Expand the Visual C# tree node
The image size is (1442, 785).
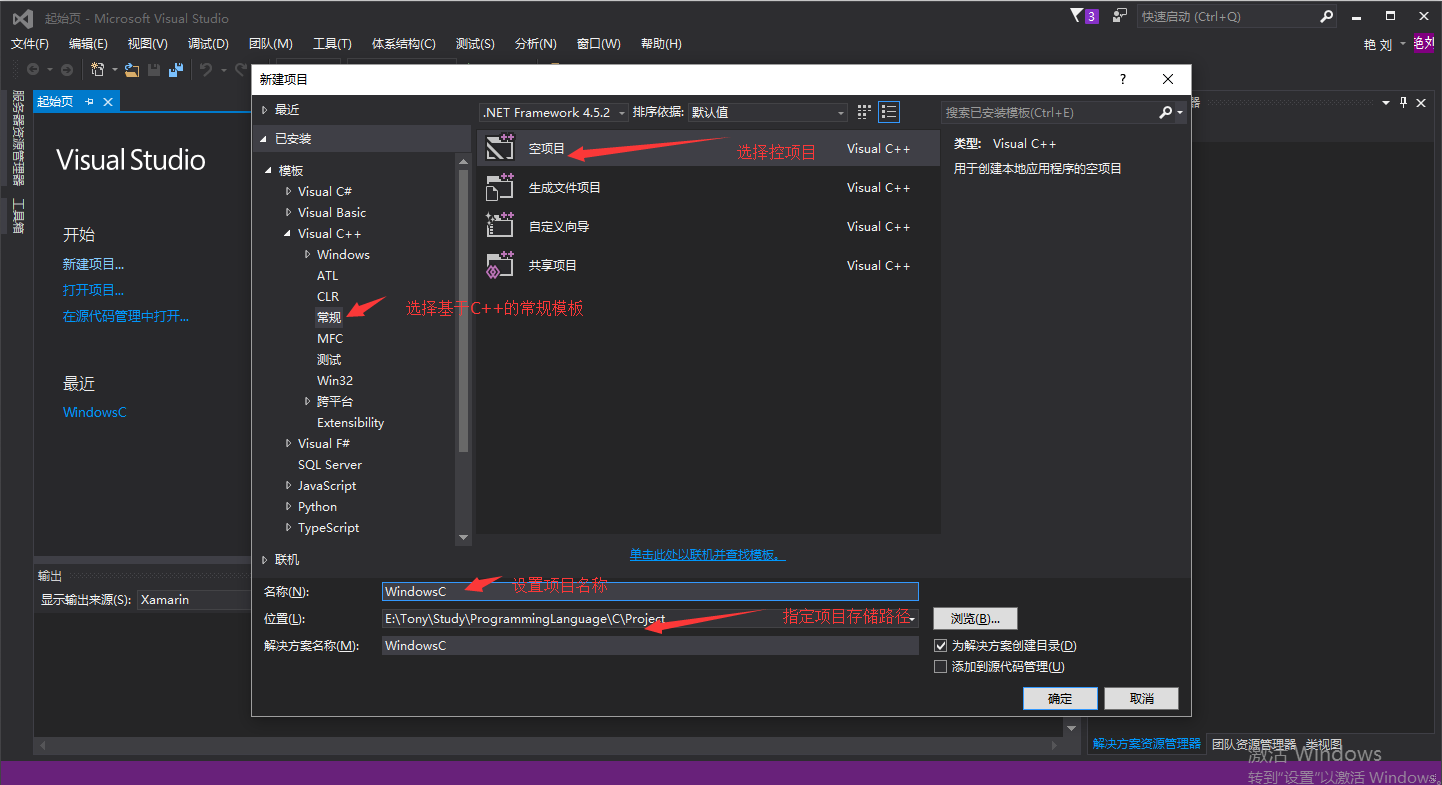pos(289,191)
